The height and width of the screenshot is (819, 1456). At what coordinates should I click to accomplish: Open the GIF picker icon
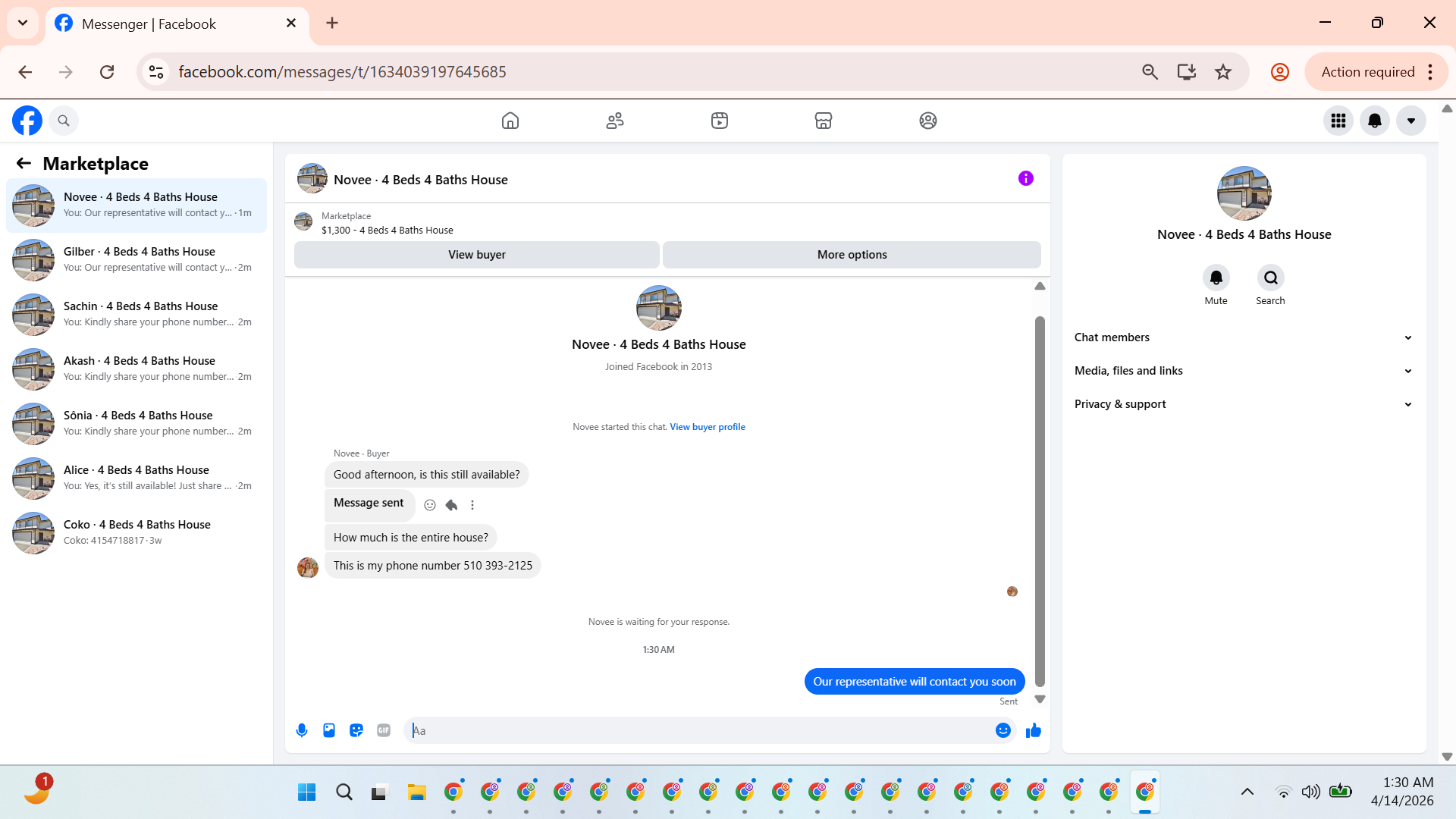pos(384,730)
